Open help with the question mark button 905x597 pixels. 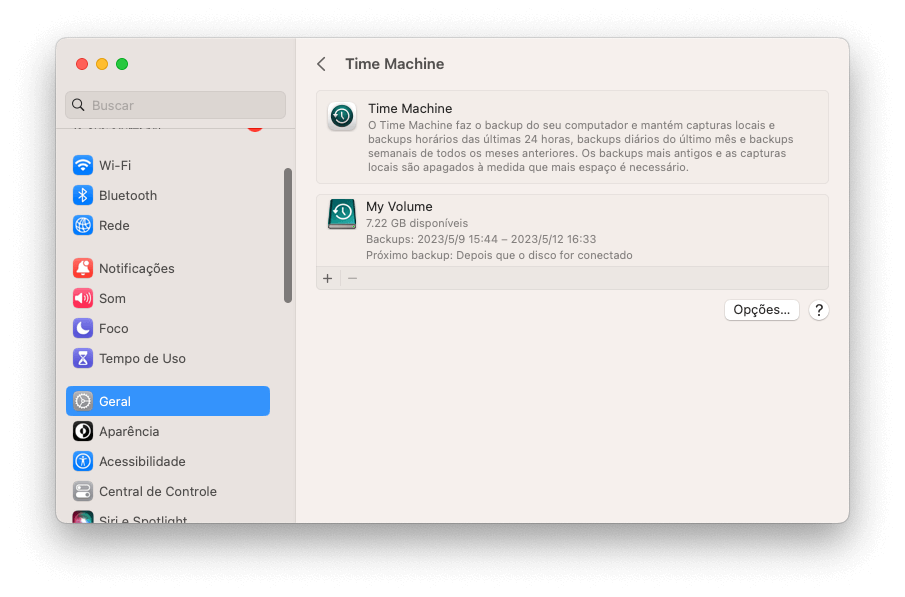pos(818,310)
